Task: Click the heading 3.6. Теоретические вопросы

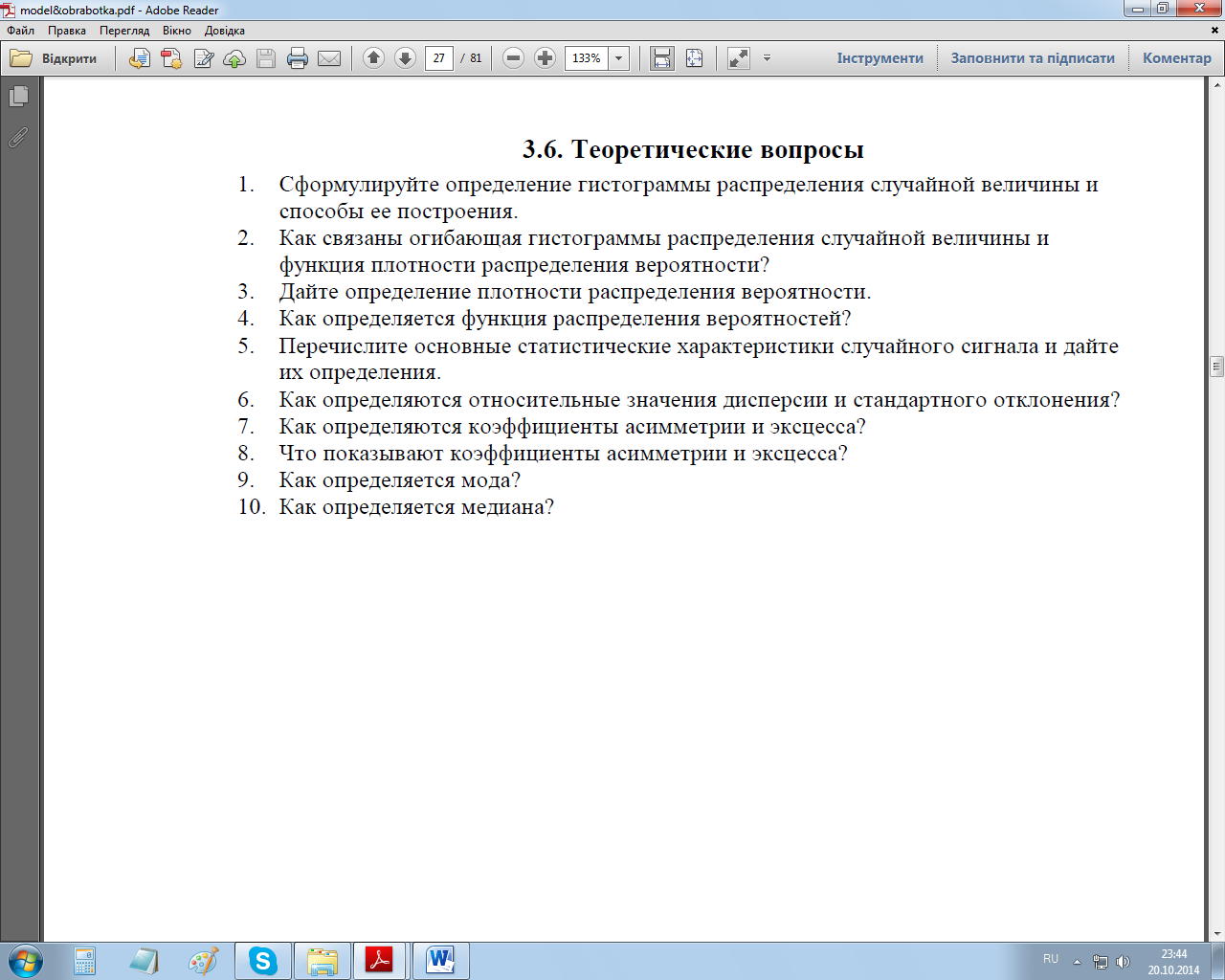Action: [x=693, y=149]
